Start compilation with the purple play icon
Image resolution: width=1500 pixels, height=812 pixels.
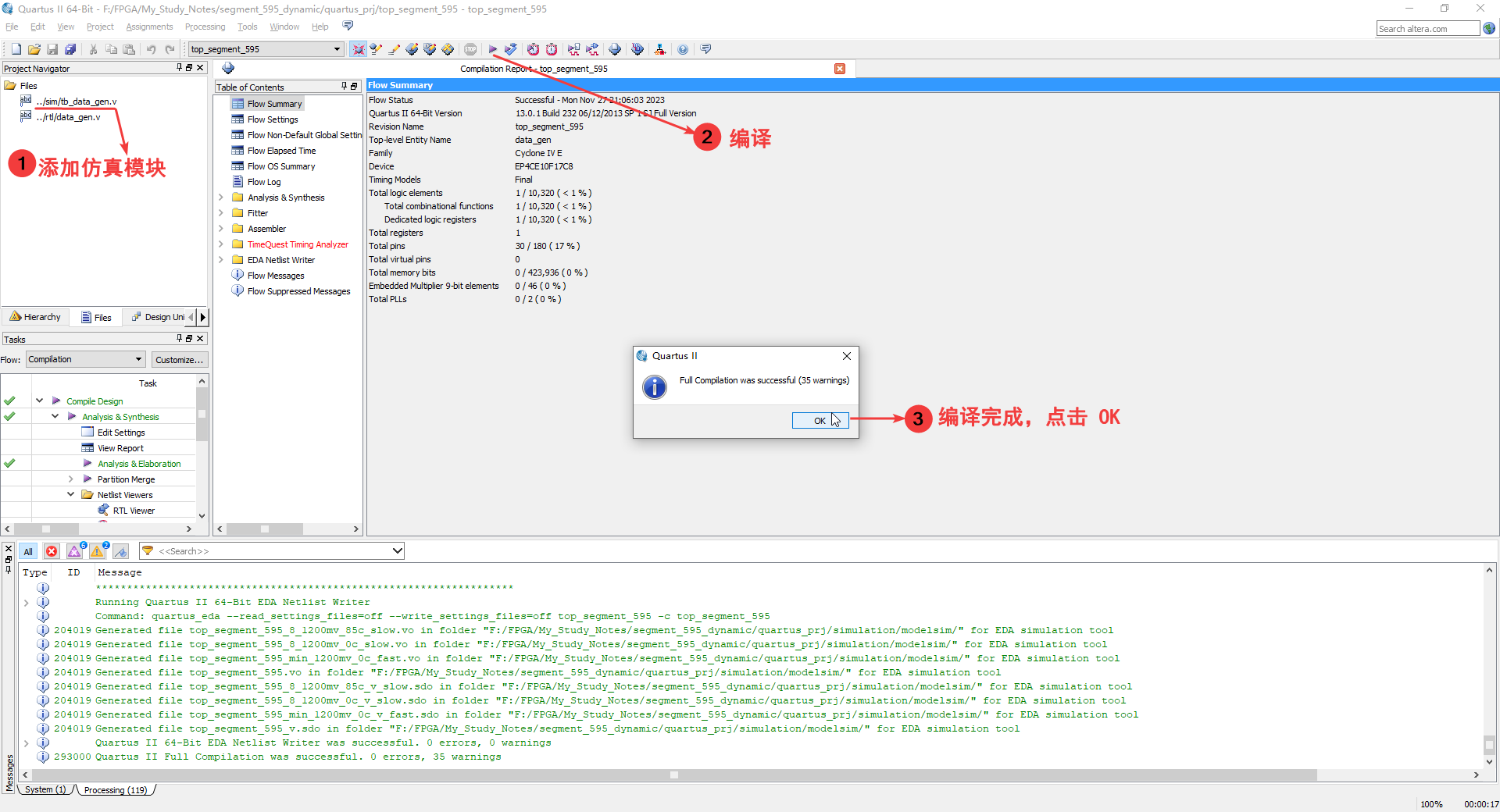tap(493, 49)
